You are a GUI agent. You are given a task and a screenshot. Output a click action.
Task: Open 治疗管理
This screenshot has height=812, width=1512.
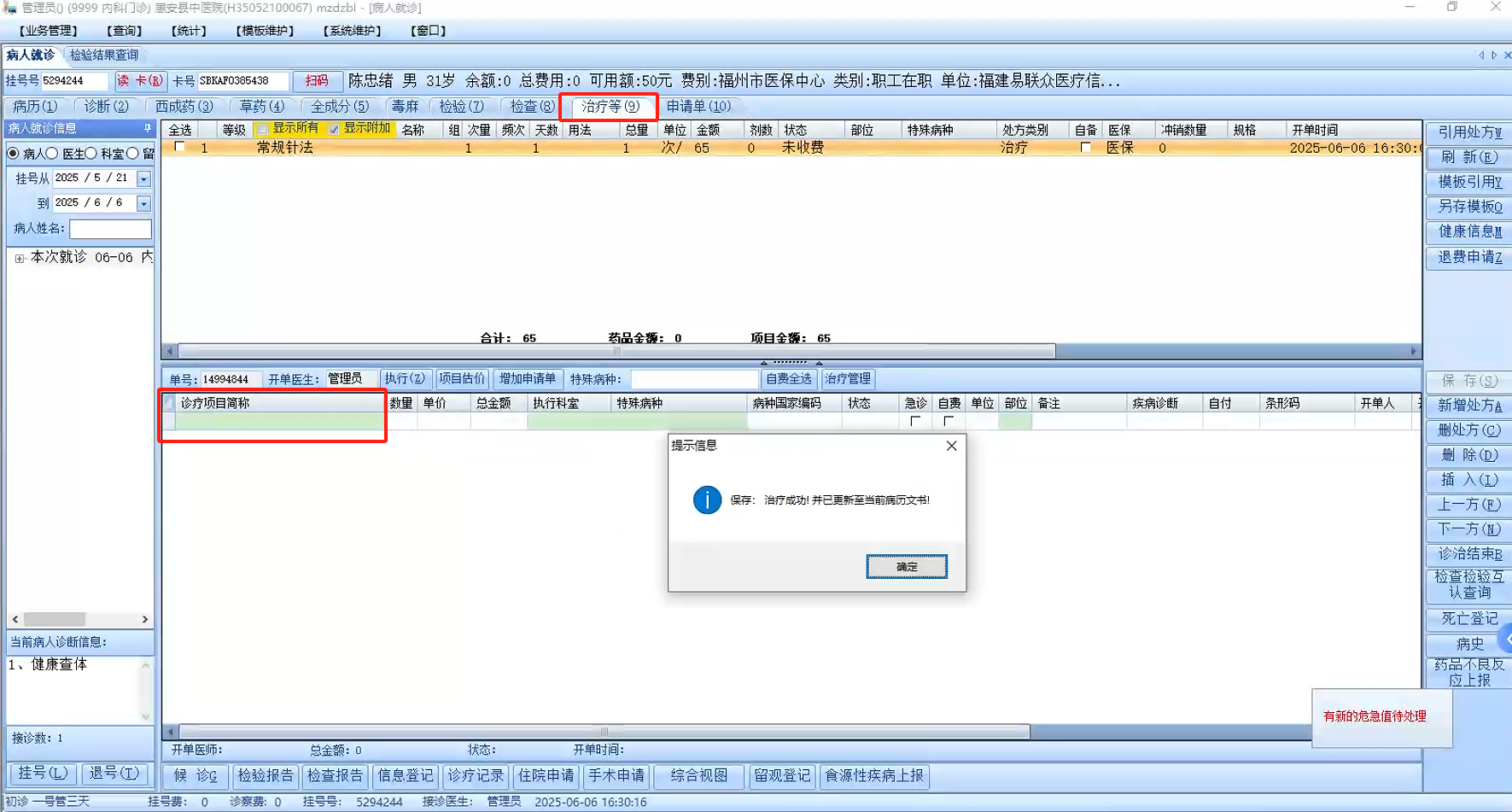[848, 379]
